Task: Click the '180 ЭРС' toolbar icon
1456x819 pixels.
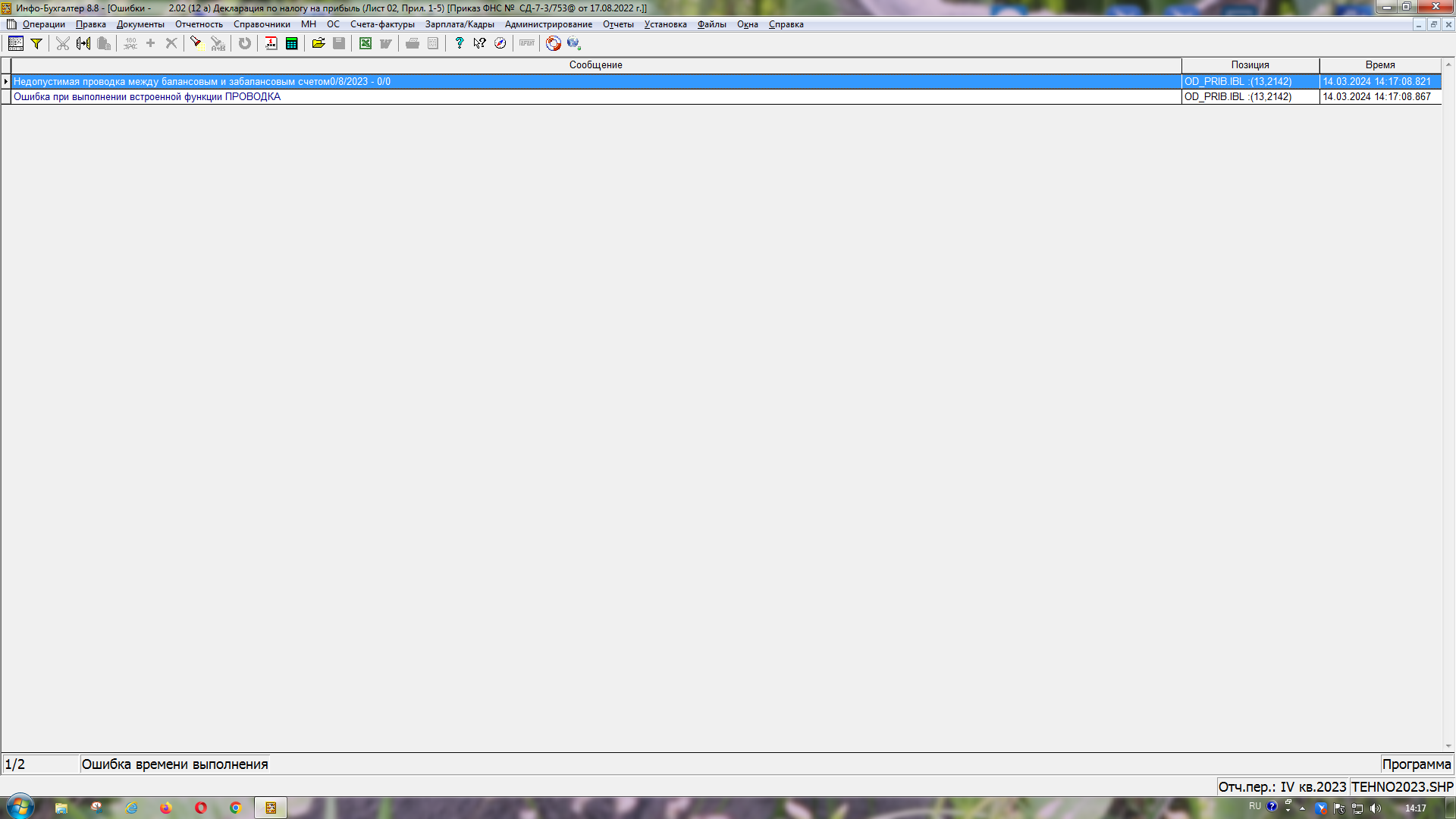Action: tap(130, 43)
